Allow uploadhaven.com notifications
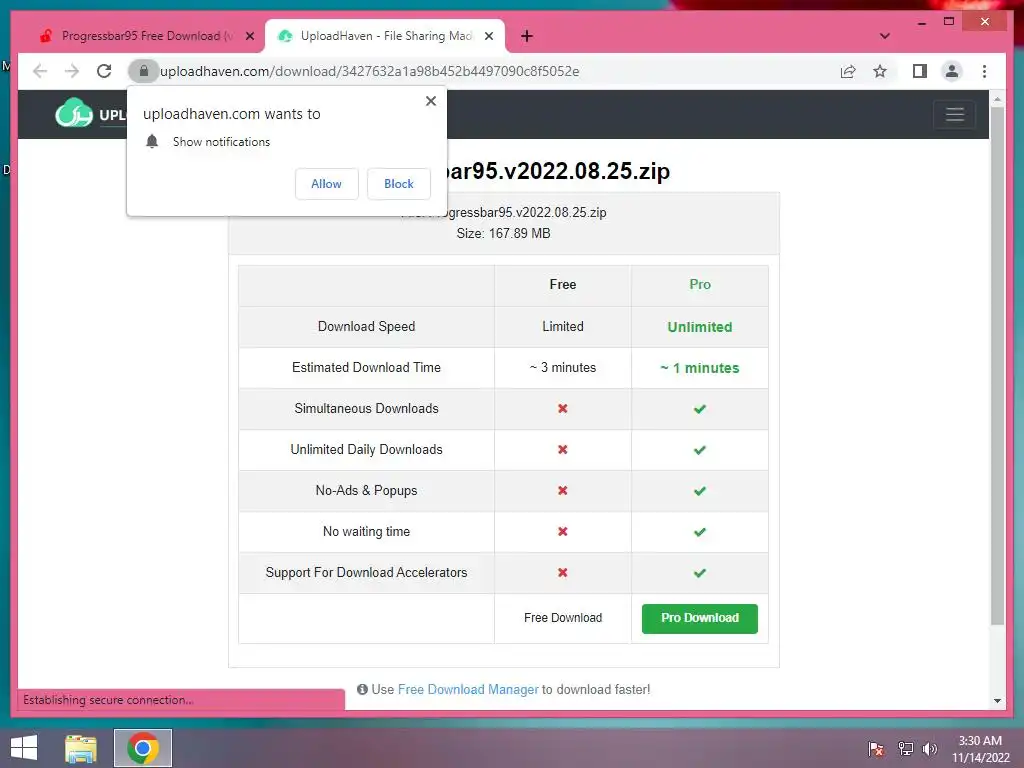The image size is (1024, 768). point(327,184)
